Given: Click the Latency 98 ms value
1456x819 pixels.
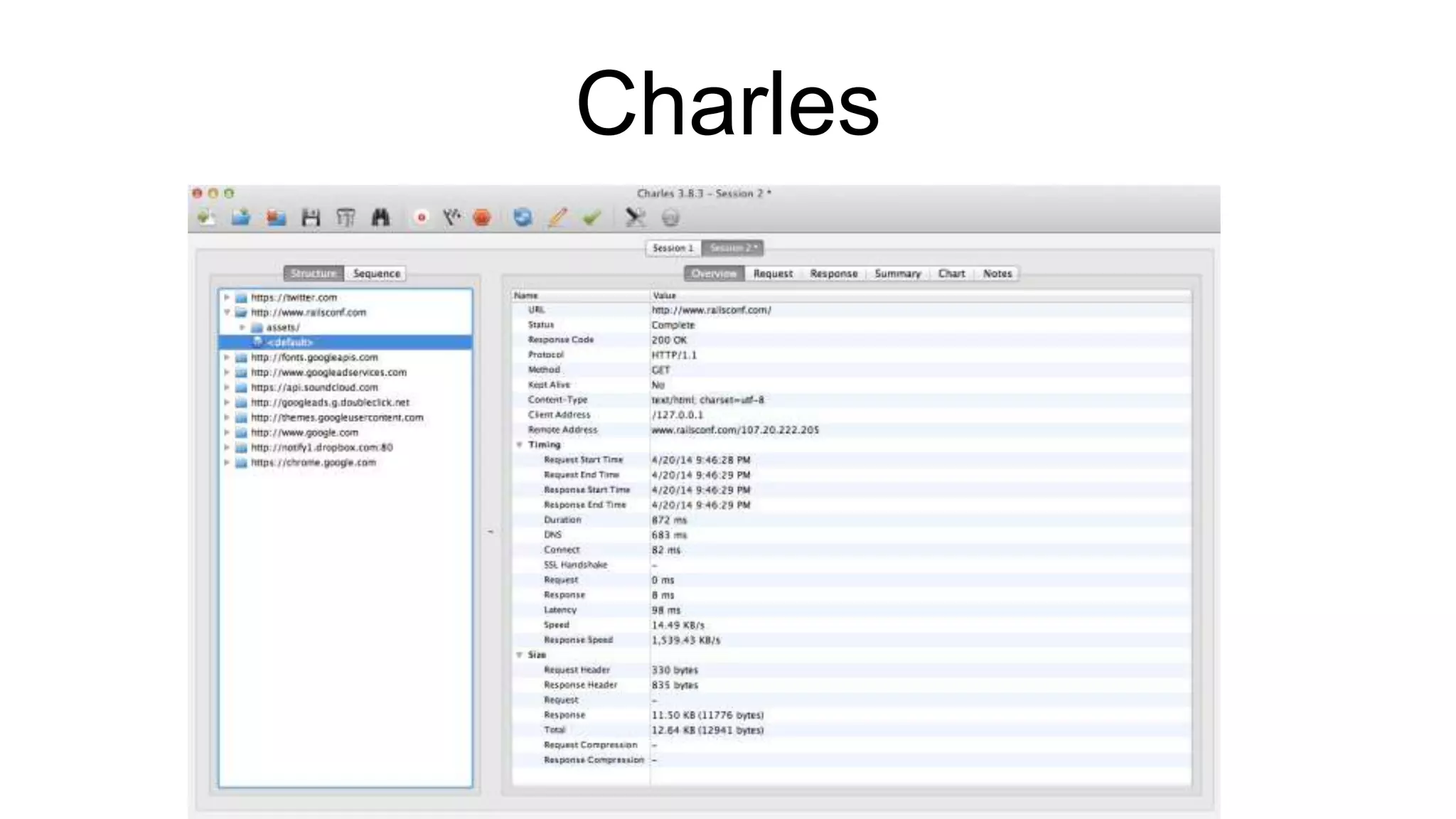Looking at the screenshot, I should pyautogui.click(x=666, y=611).
